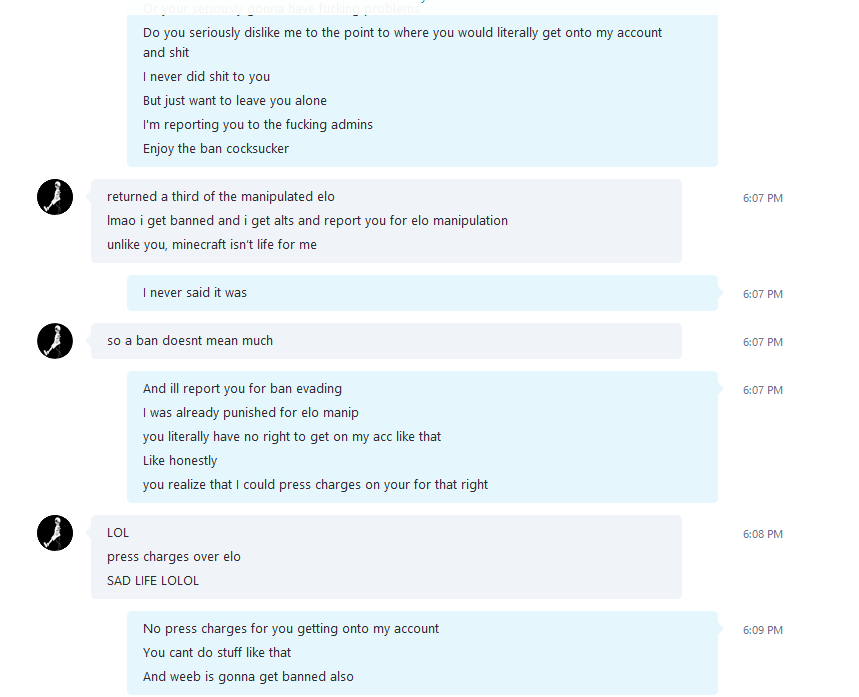Open the profile avatar next to "so a ban doesnt mean much"
This screenshot has width=859, height=697.
pyautogui.click(x=55, y=341)
